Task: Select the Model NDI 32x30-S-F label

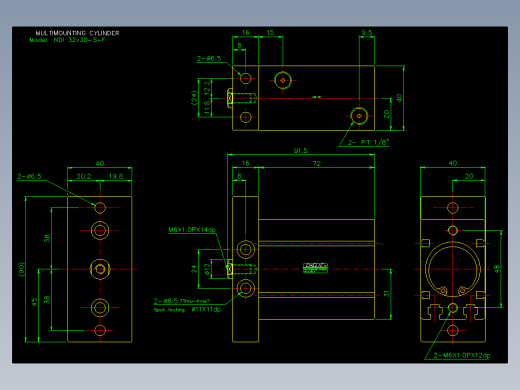Action: tap(67, 40)
